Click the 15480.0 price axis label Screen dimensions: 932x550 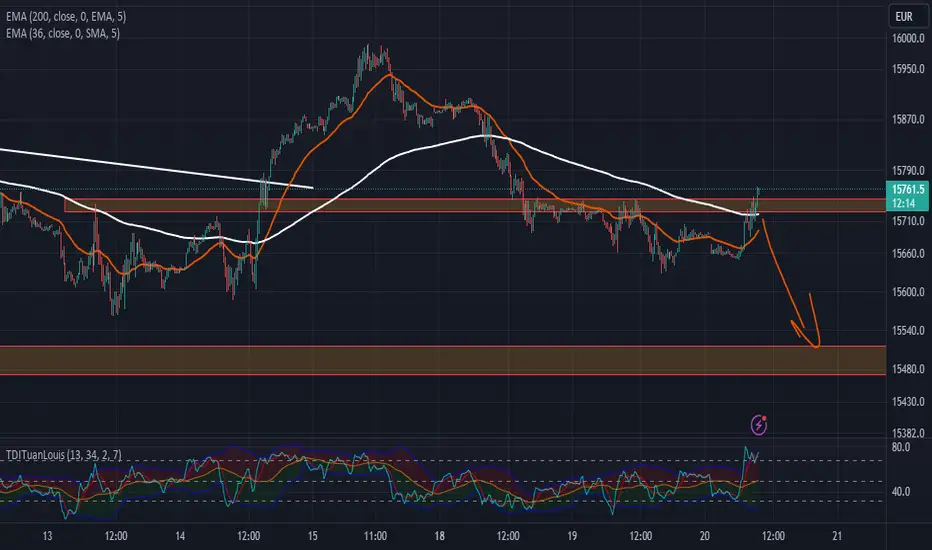tap(908, 369)
